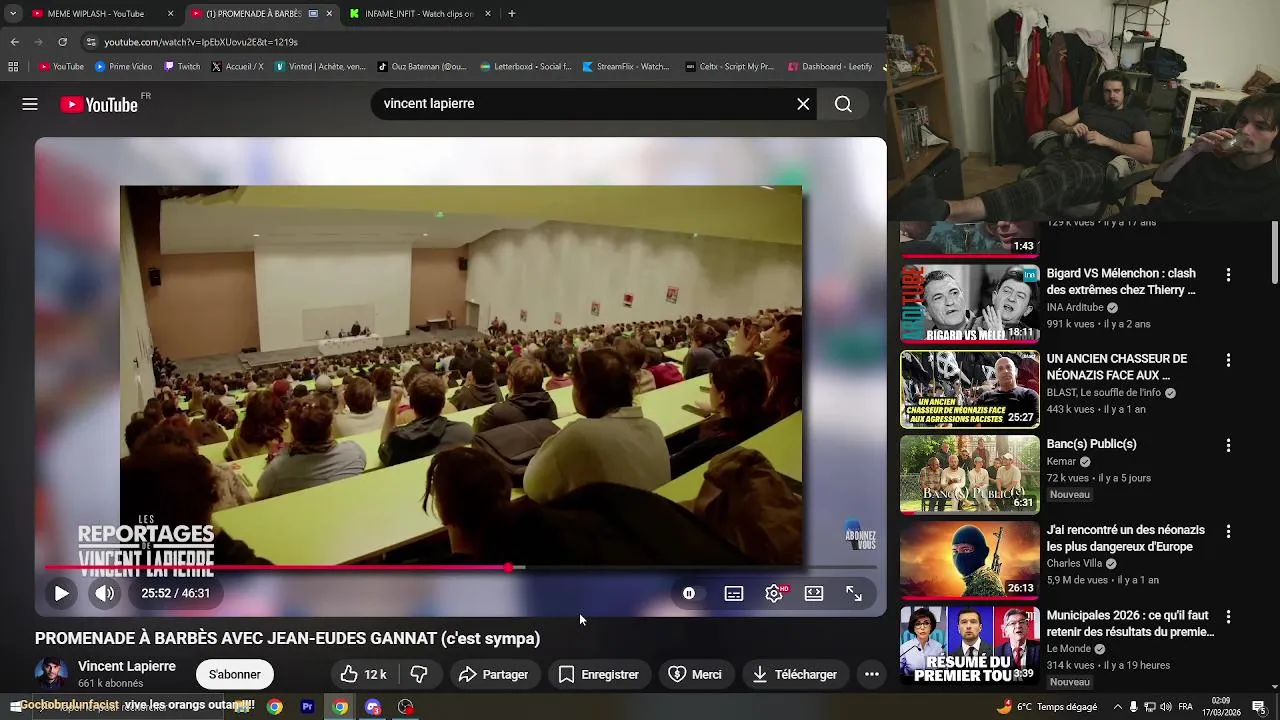Open J'ai rencontré un des néonazis title
The image size is (1280, 720).
[1126, 538]
